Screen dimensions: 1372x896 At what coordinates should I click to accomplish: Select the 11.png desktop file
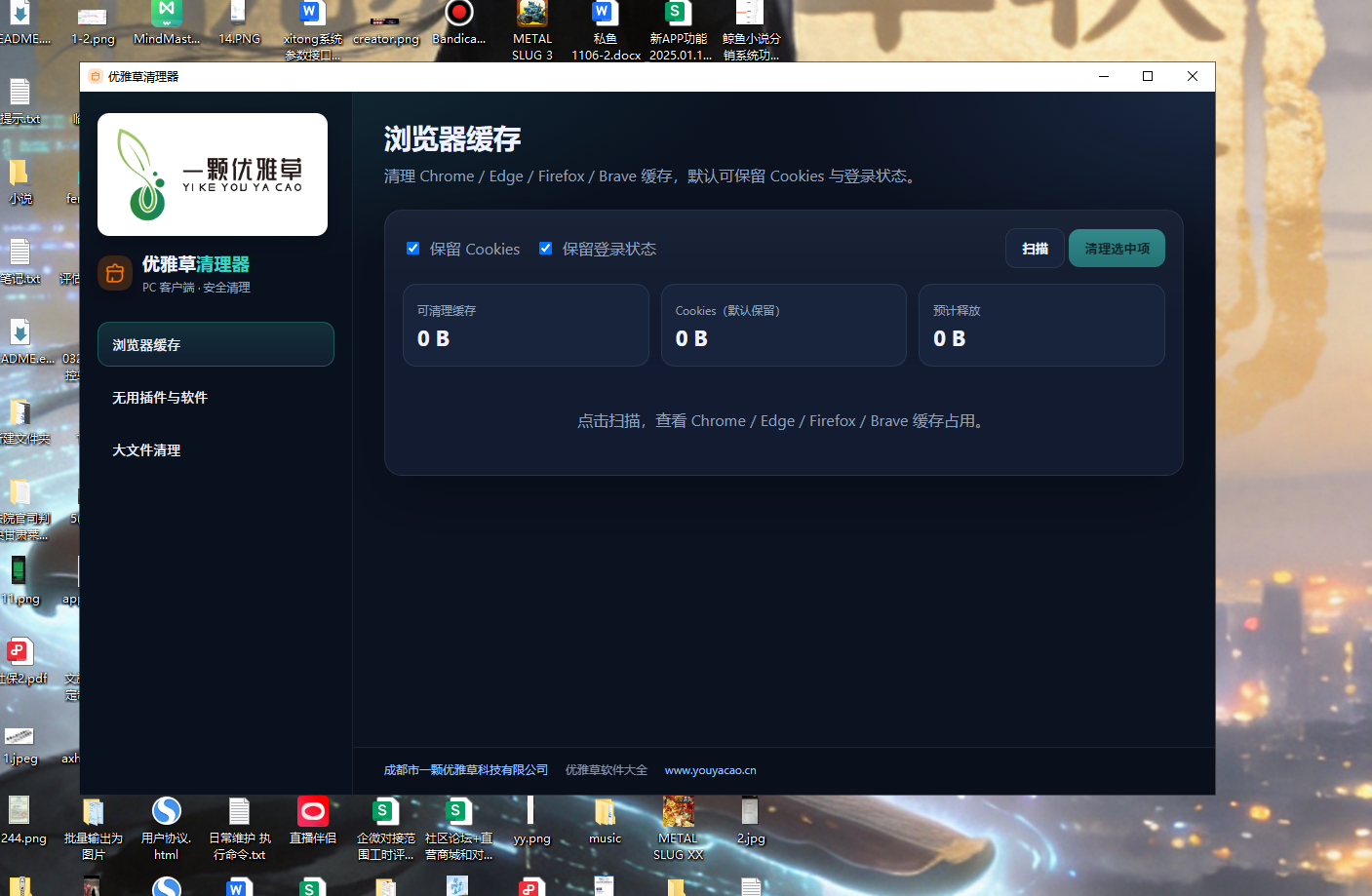click(20, 581)
